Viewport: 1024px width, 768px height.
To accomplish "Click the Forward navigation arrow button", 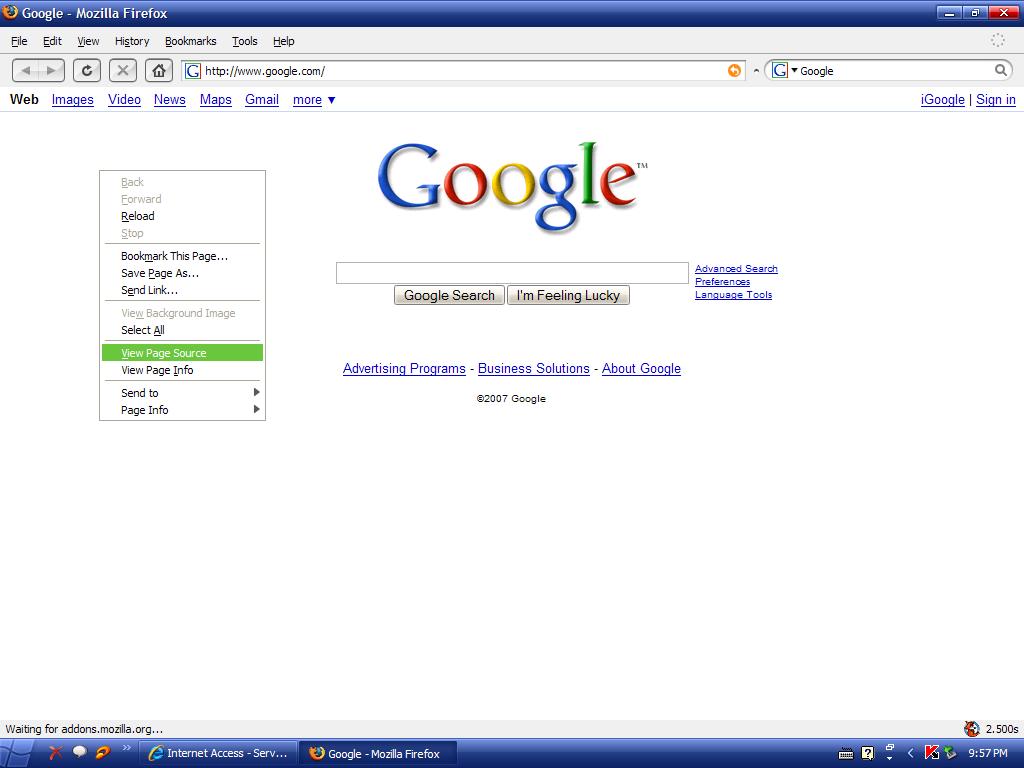I will pos(52,71).
